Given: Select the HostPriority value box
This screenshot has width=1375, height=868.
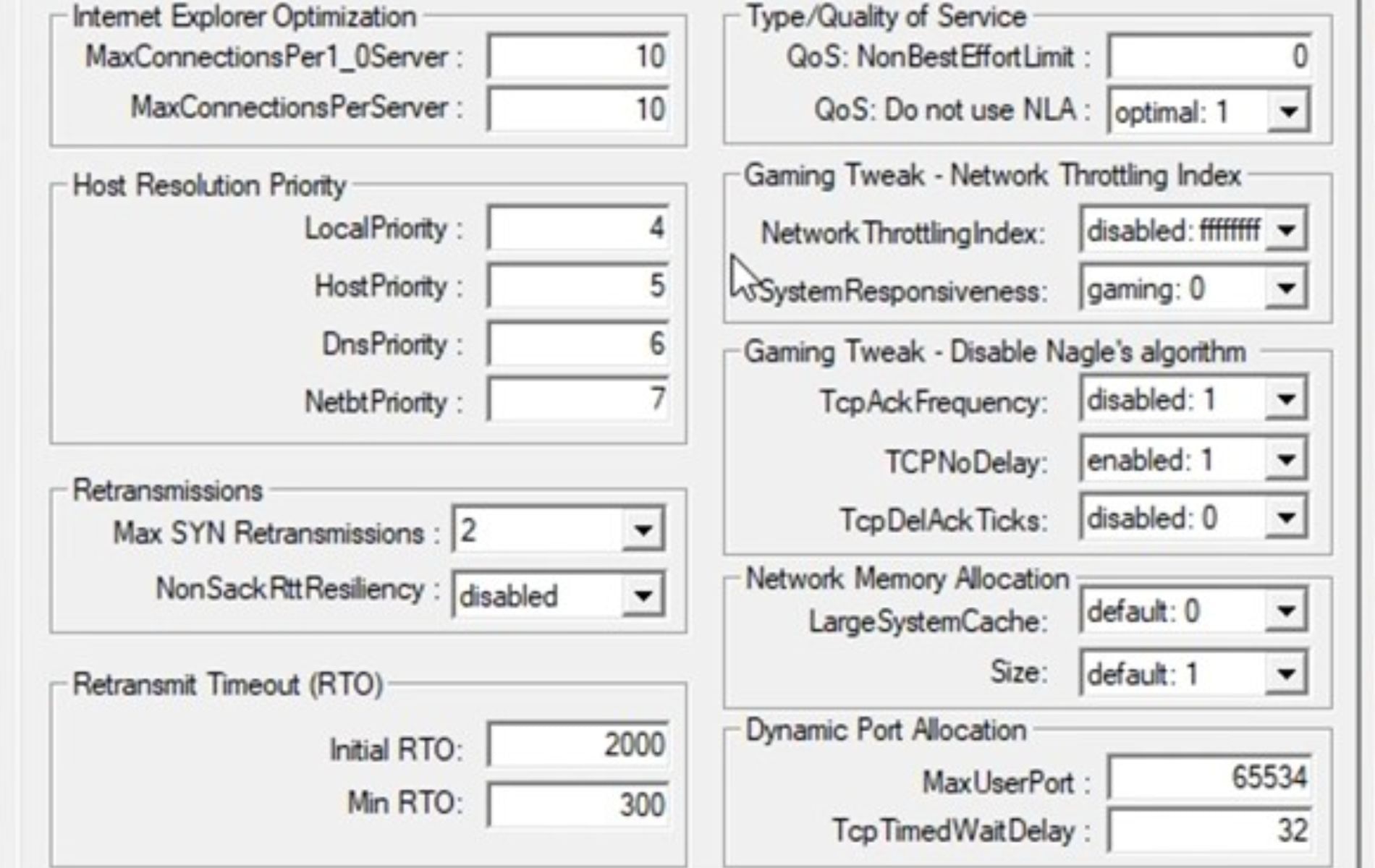Looking at the screenshot, I should pyautogui.click(x=579, y=285).
